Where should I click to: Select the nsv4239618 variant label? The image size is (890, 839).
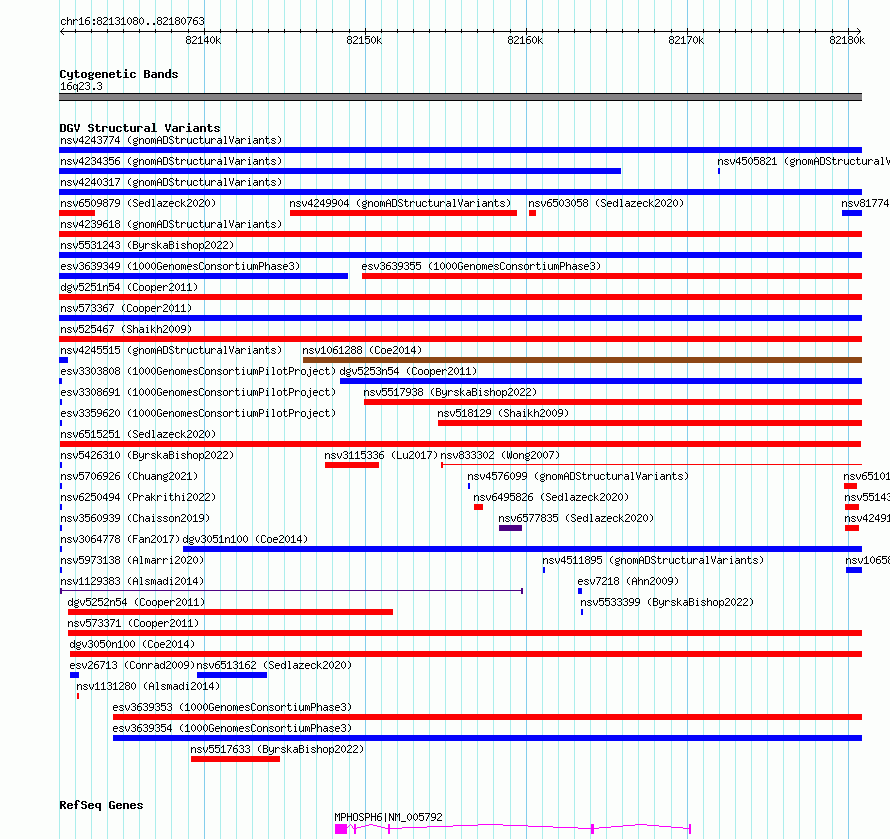pos(171,224)
